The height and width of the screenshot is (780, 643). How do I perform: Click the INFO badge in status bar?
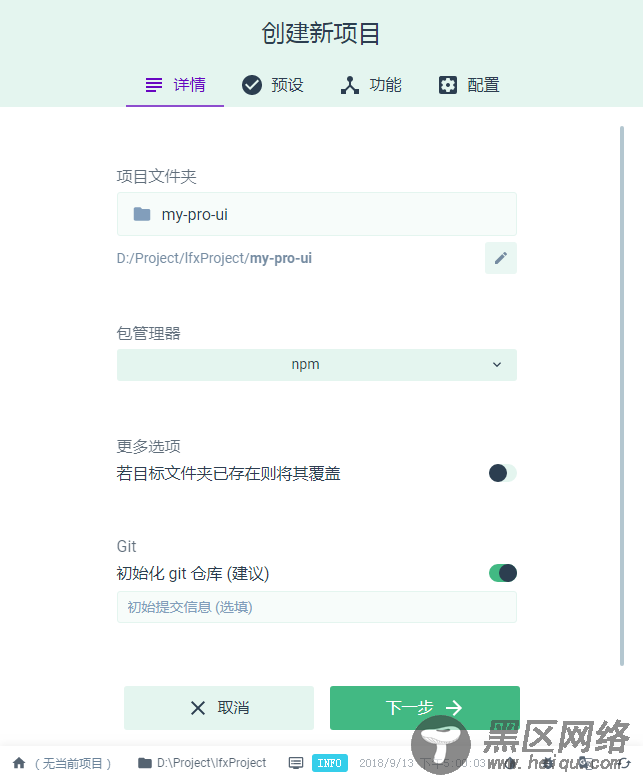[x=330, y=763]
